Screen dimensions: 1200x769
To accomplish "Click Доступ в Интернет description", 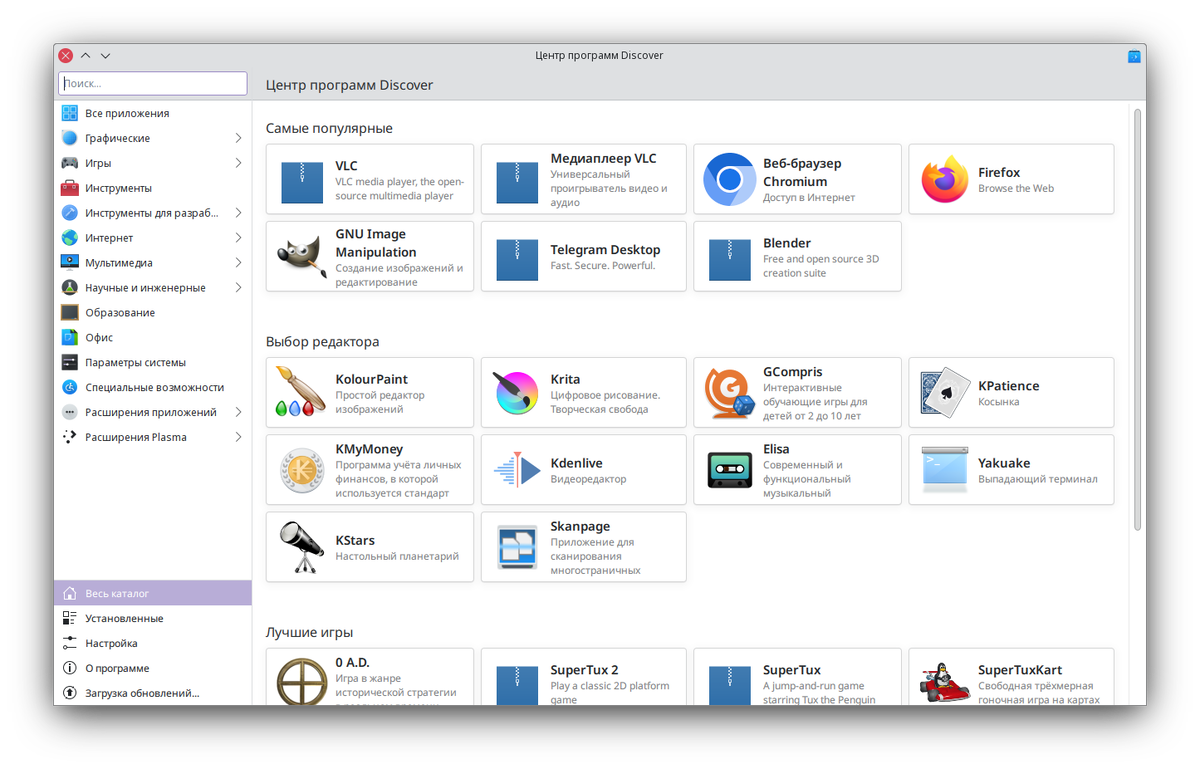I will tap(809, 198).
